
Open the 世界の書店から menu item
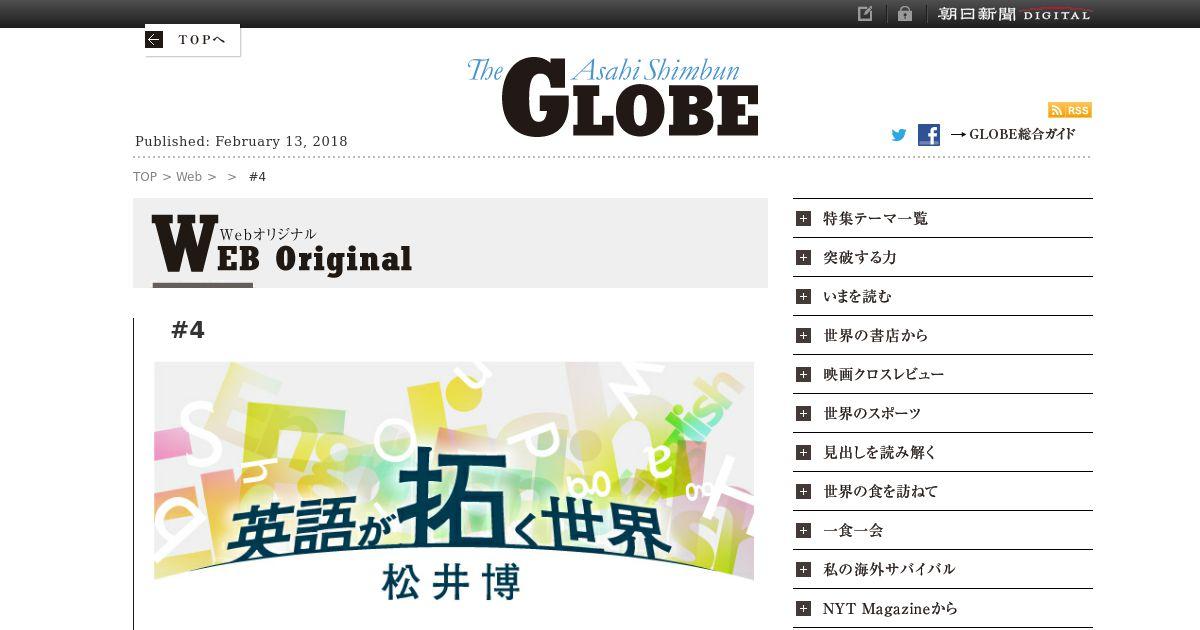(943, 336)
